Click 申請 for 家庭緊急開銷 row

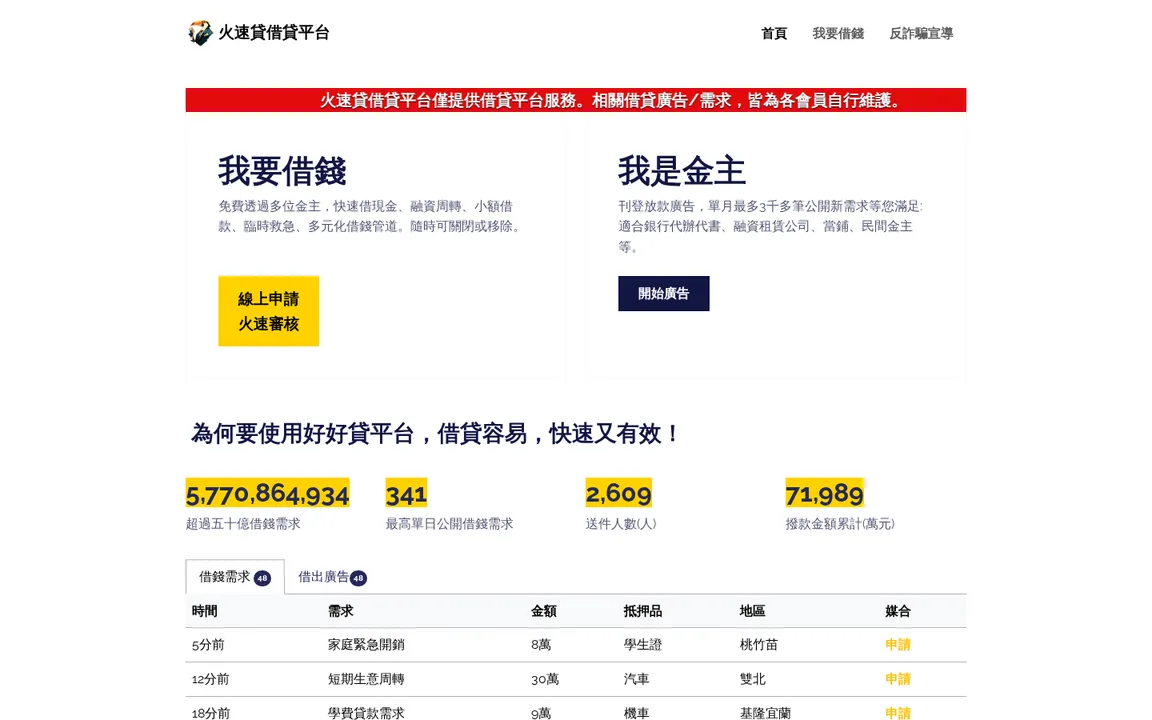tap(898, 644)
